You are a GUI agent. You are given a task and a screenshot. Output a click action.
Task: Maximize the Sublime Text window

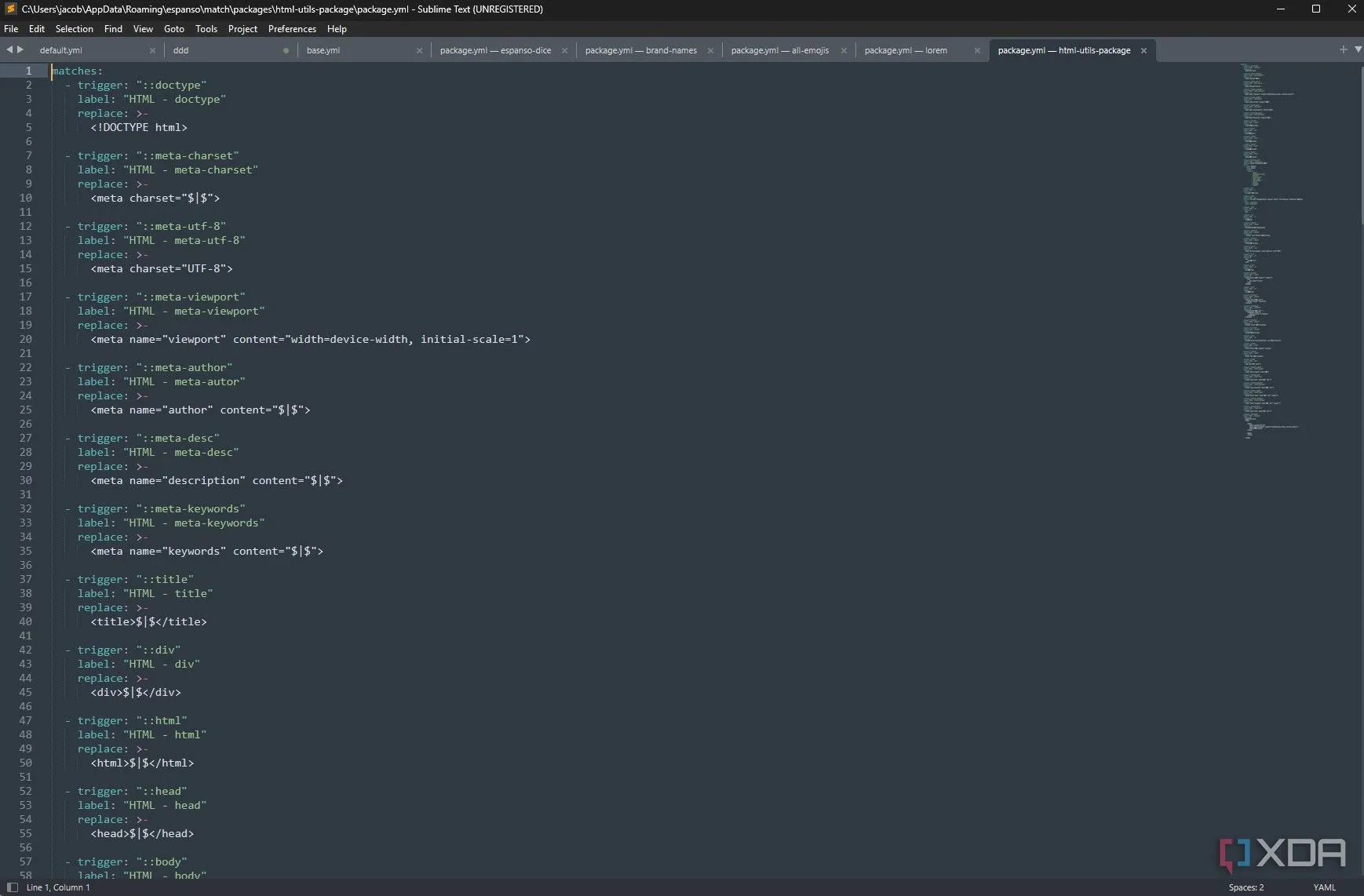(1316, 9)
